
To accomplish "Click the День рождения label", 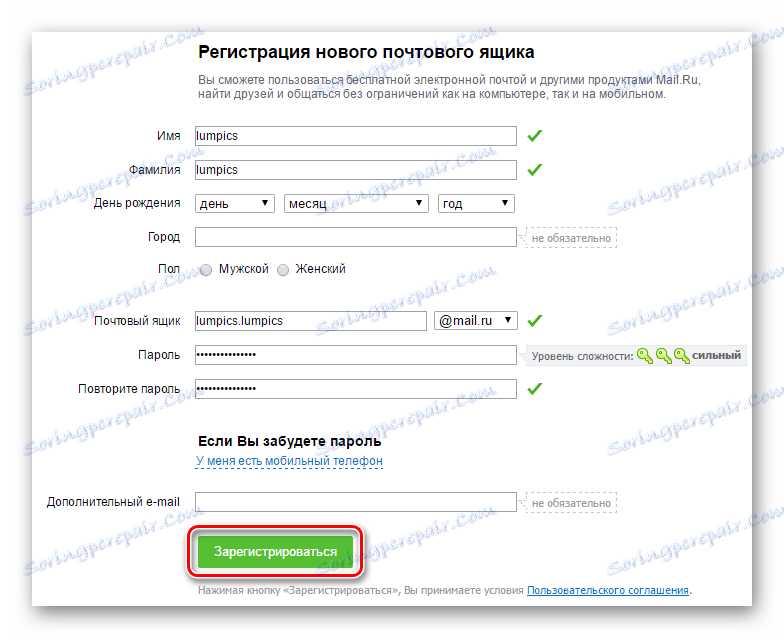I will 137,203.
